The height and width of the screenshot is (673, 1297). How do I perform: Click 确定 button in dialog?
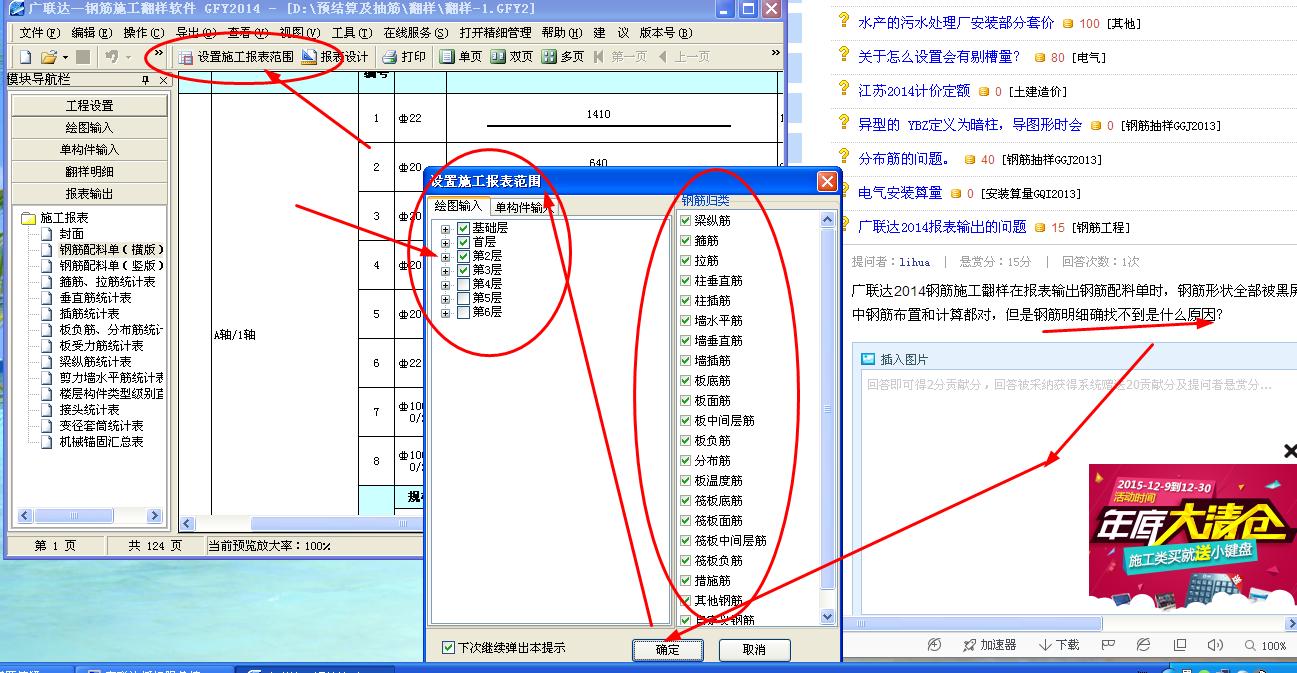(668, 649)
